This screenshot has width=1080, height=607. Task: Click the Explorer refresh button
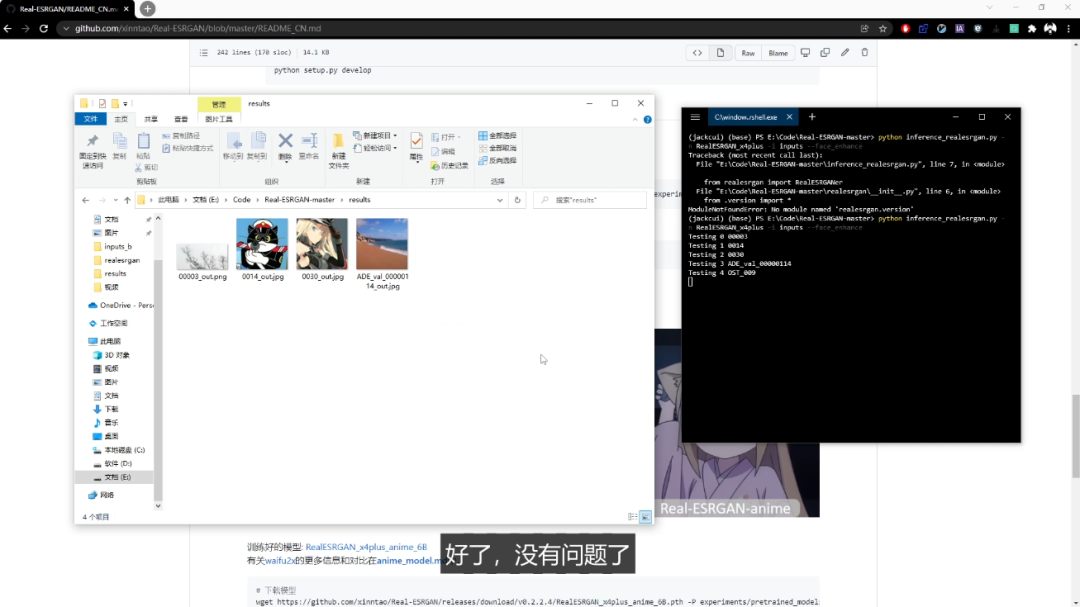pos(517,200)
